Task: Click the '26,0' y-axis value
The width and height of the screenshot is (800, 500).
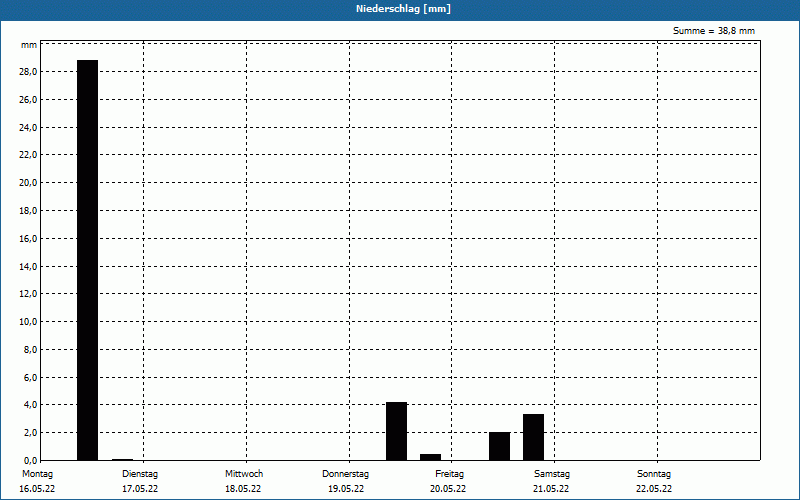Action: tap(28, 100)
